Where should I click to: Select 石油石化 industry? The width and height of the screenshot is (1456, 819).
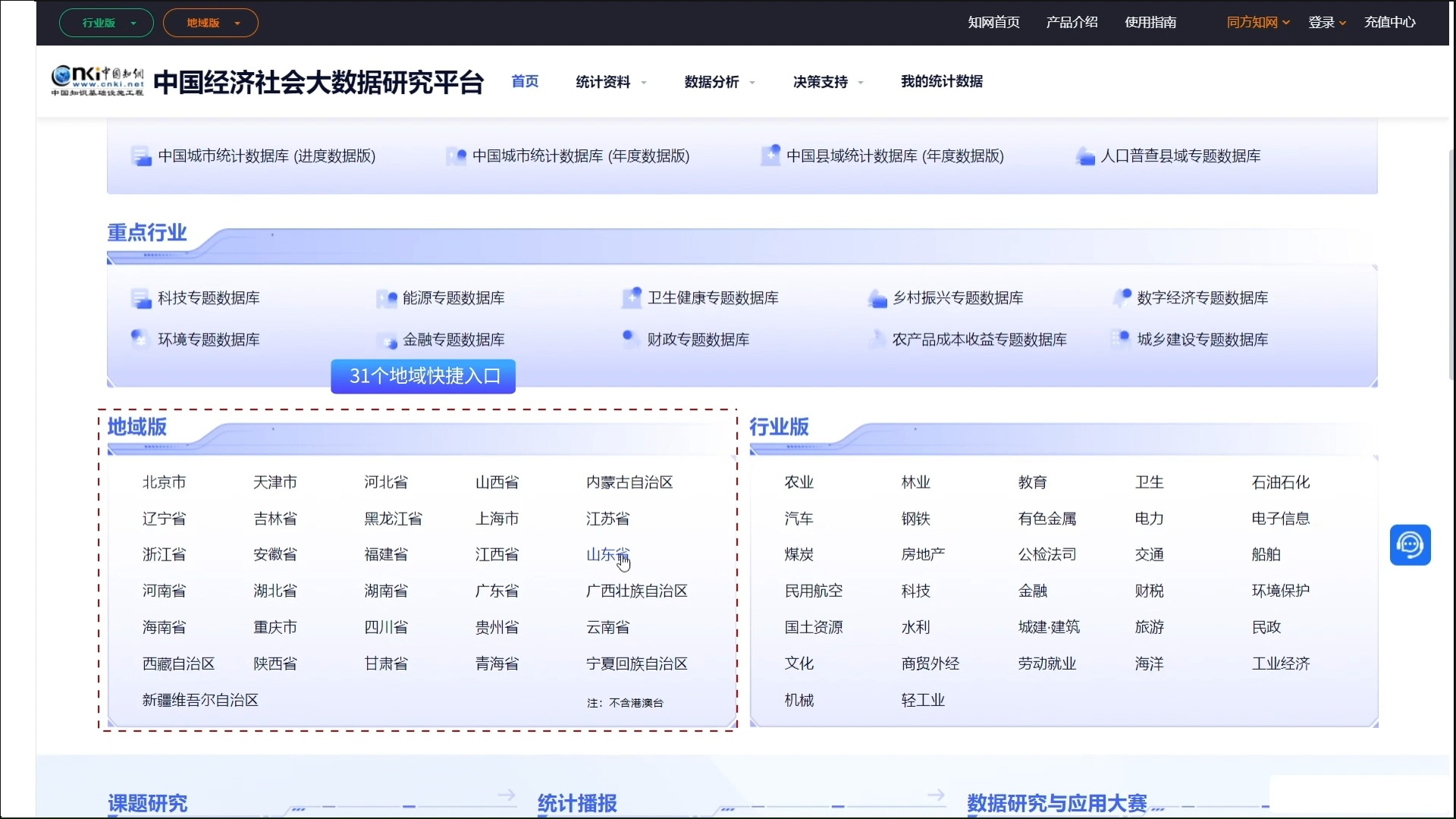point(1280,482)
